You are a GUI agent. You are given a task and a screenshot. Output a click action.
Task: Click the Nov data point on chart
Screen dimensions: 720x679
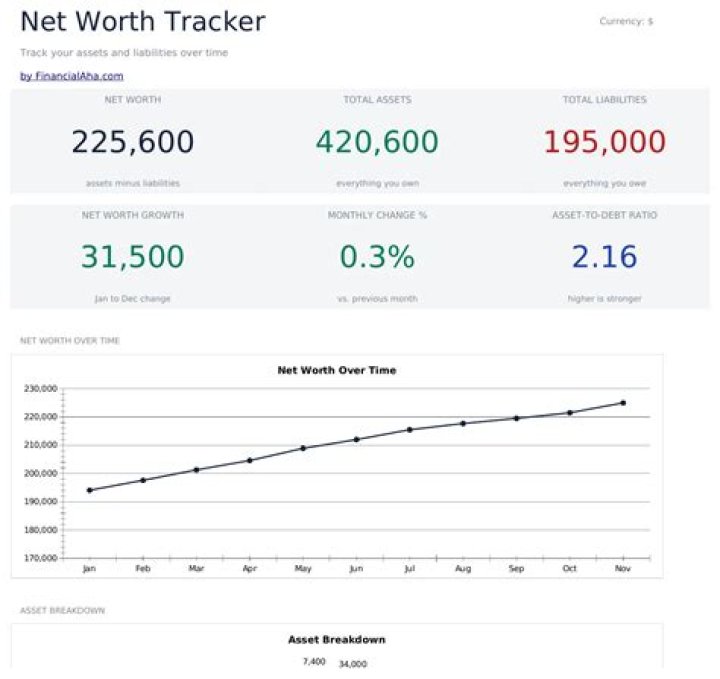tap(623, 403)
